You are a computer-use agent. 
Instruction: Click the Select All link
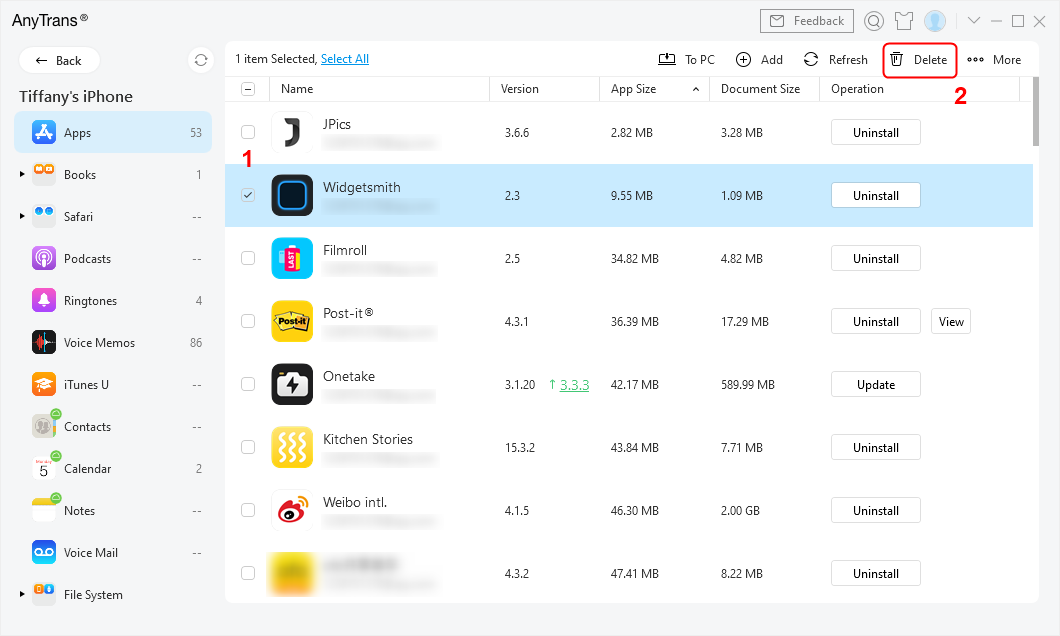click(344, 59)
